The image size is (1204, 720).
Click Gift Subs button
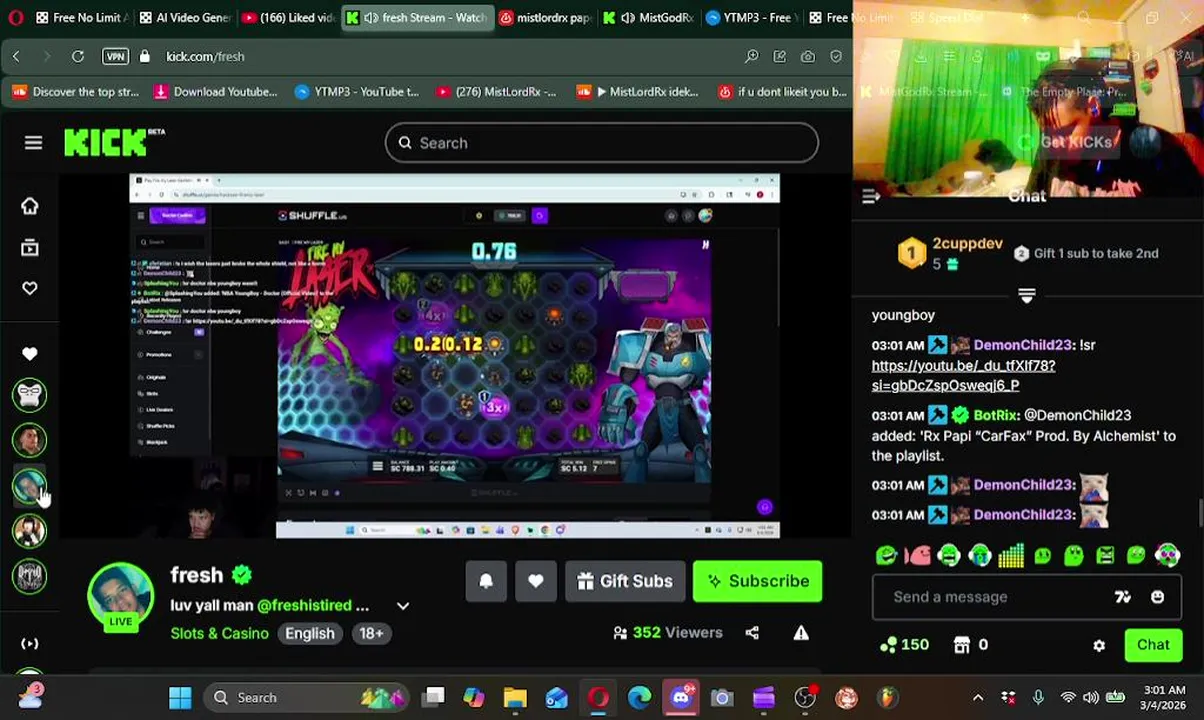click(625, 581)
